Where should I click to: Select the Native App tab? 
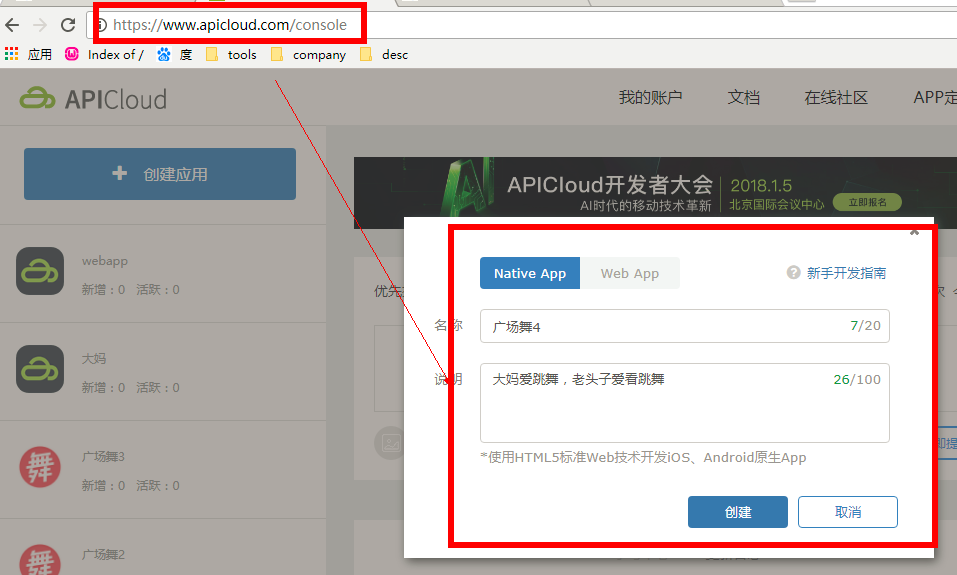[529, 274]
